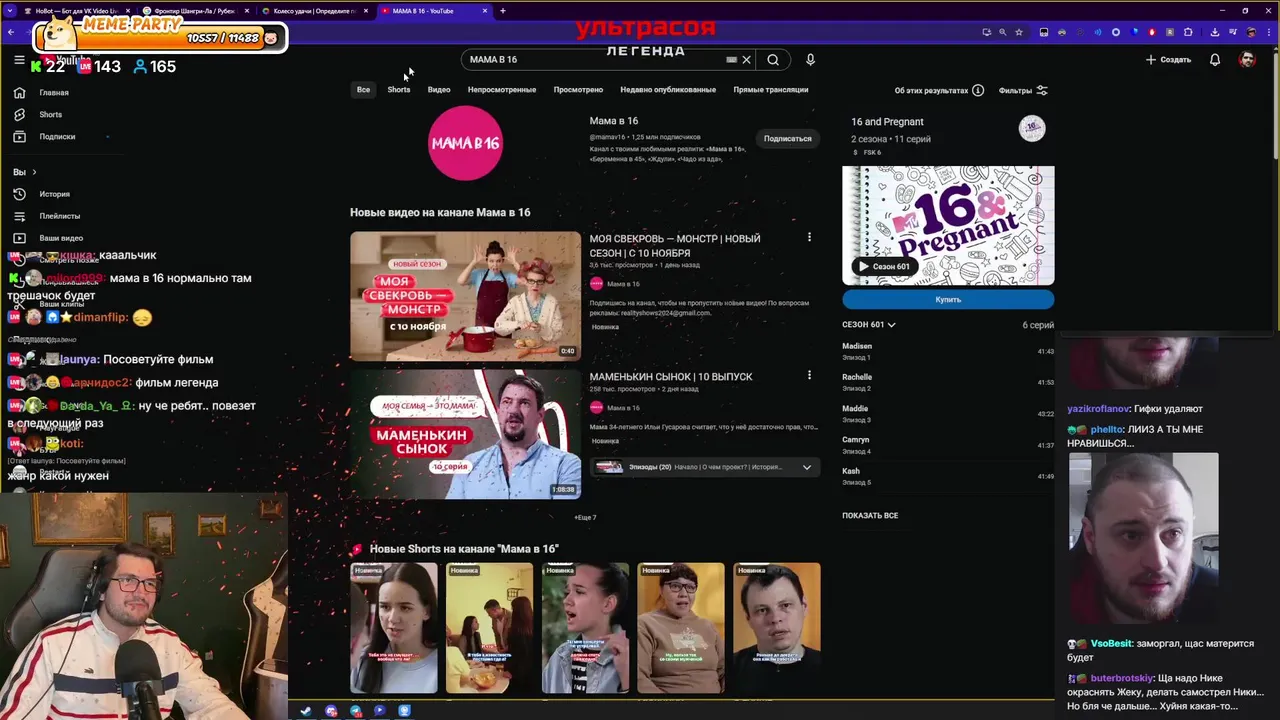Go back with the browser back arrow

[11, 32]
